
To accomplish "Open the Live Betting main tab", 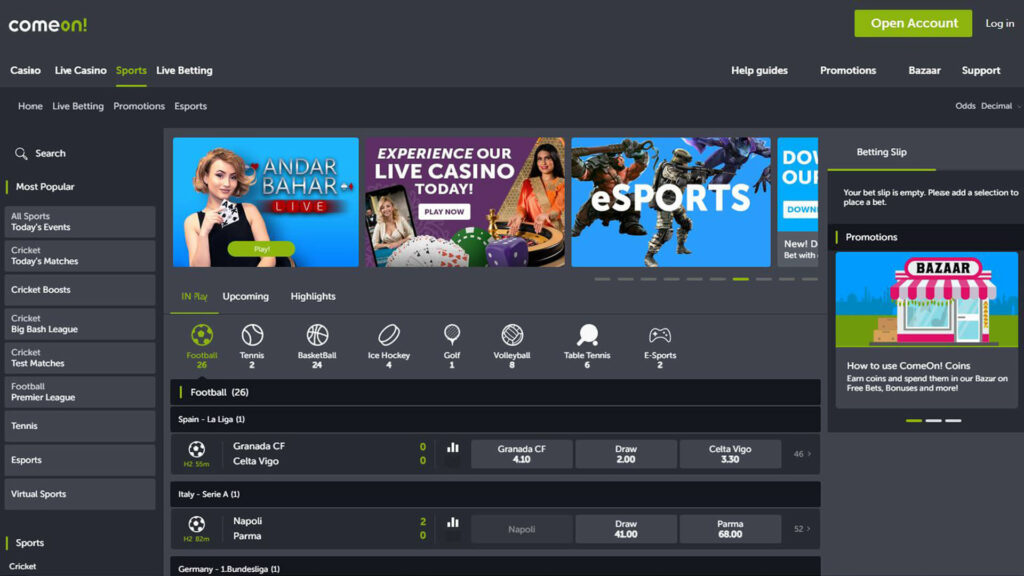I will point(184,71).
